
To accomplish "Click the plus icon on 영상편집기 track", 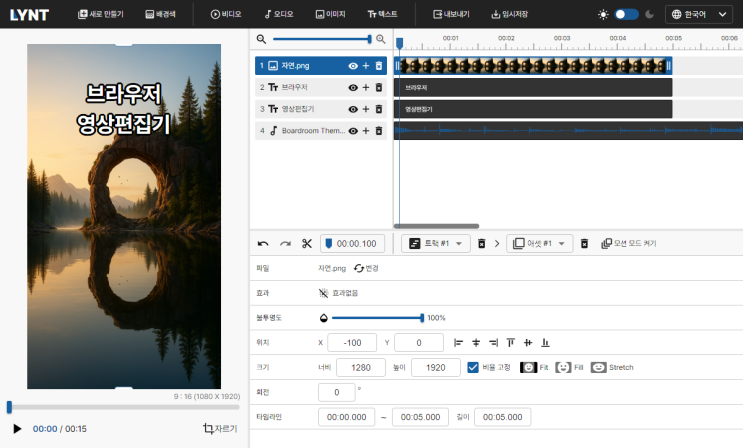I will click(x=366, y=110).
